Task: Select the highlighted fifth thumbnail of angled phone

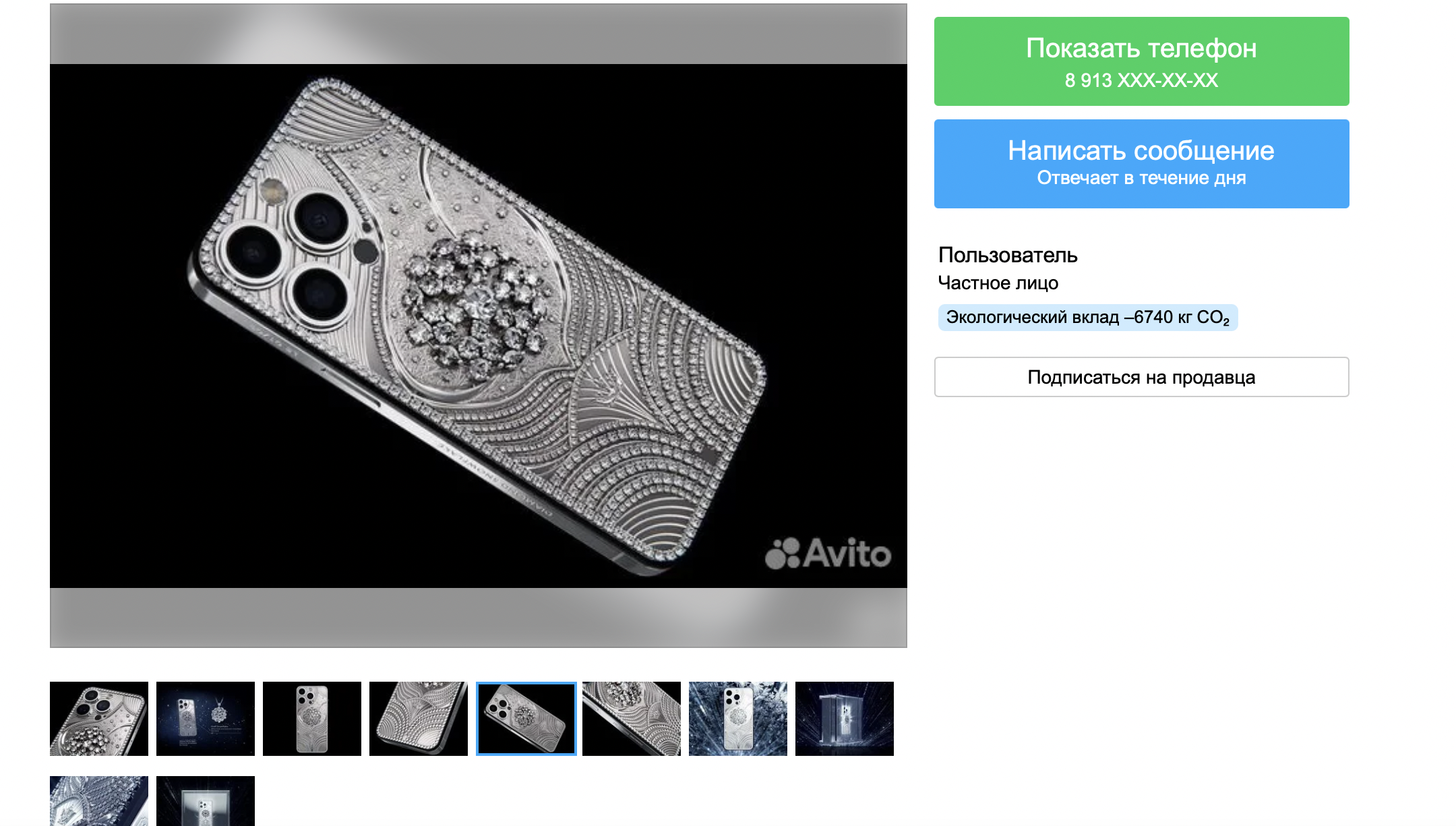Action: click(526, 719)
